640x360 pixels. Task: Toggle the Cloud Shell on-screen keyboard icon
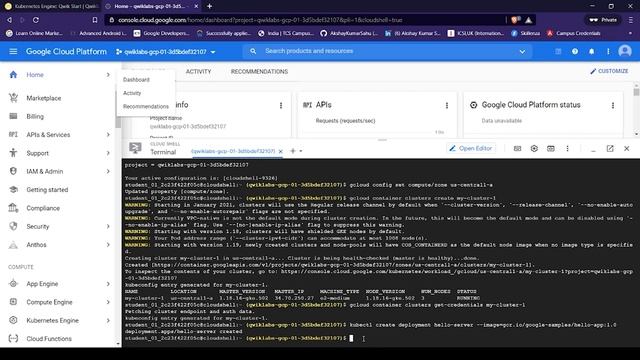[x=517, y=149]
